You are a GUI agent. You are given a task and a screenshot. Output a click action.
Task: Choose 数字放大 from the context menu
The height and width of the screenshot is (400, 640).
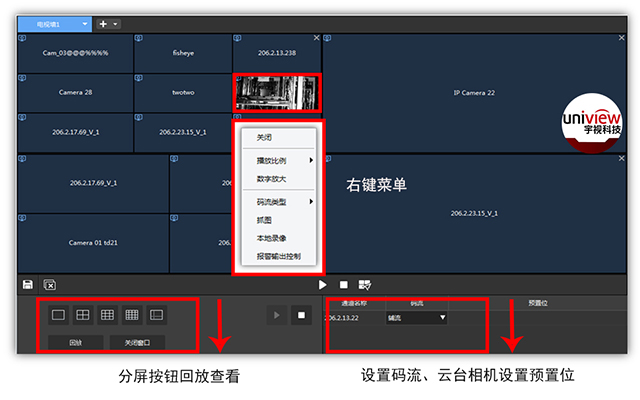271,179
